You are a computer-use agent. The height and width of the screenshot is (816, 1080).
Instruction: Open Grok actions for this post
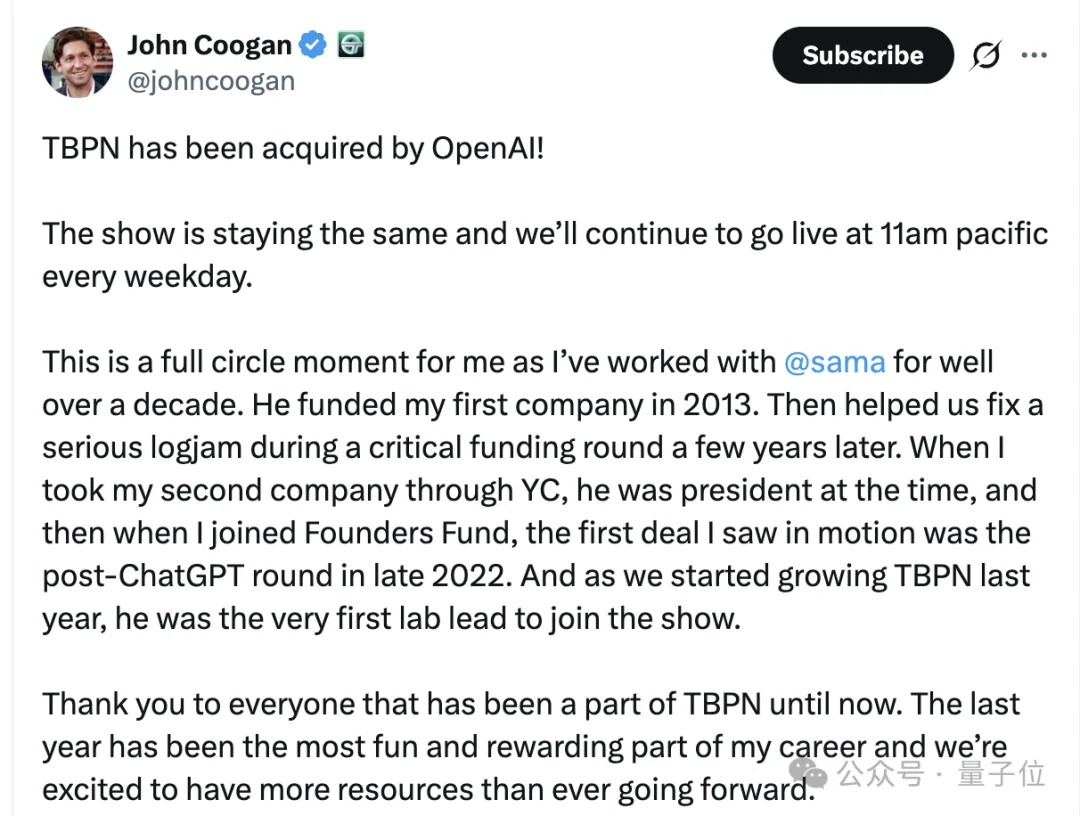[986, 55]
